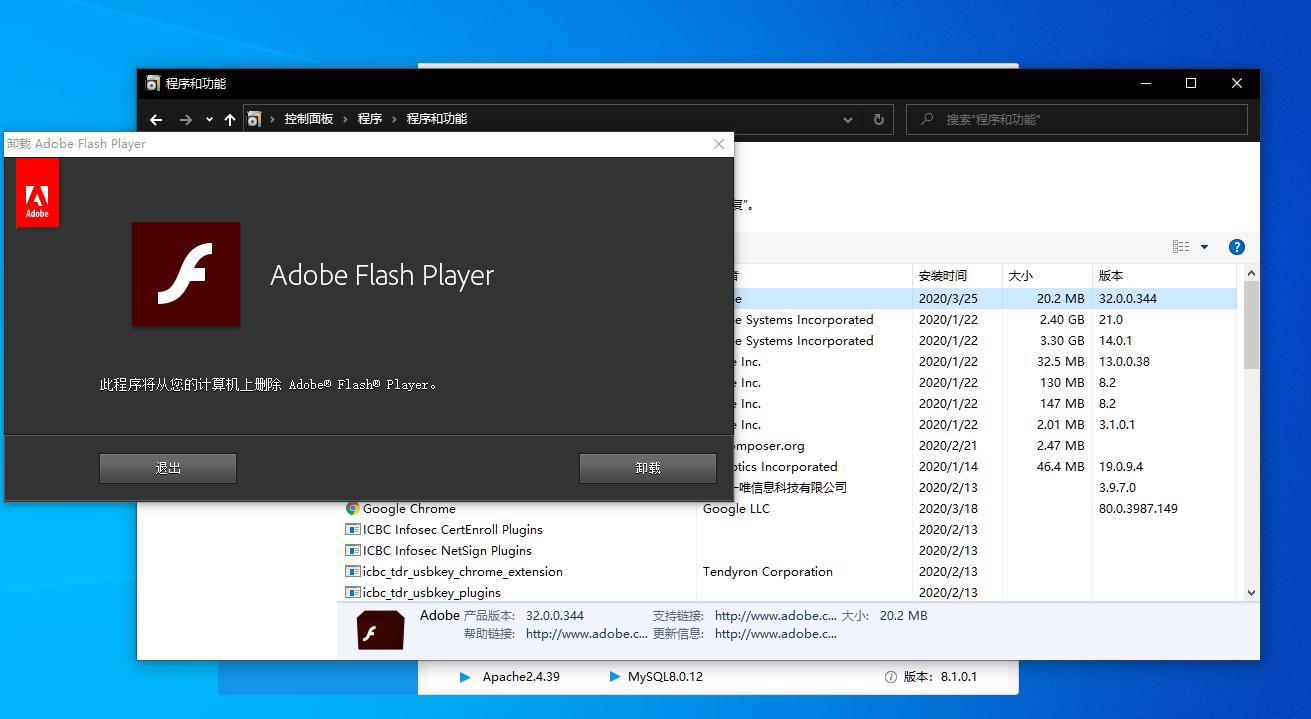The width and height of the screenshot is (1311, 719).
Task: Open 支持链接 http://www.adobe.c... link
Action: tap(775, 616)
